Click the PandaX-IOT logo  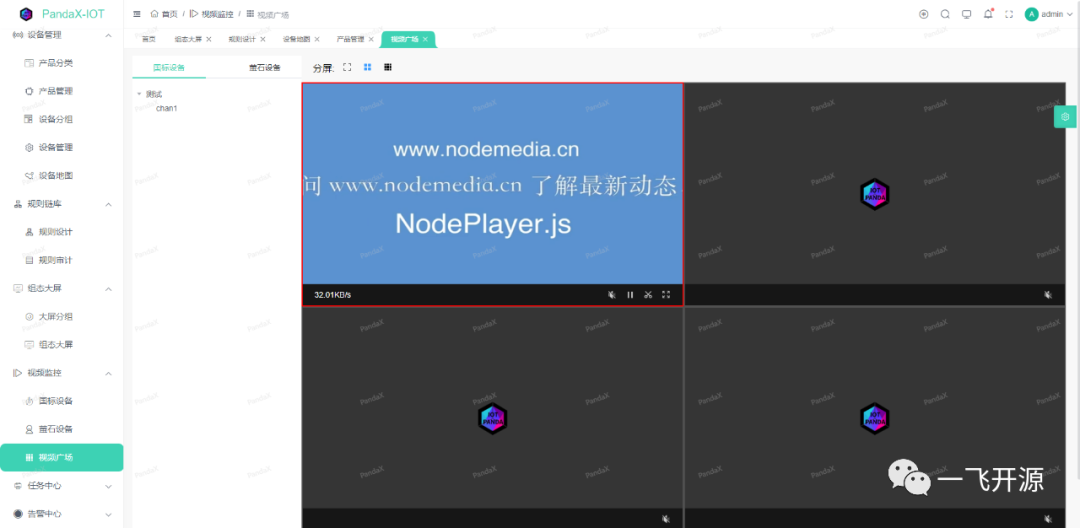[x=62, y=13]
